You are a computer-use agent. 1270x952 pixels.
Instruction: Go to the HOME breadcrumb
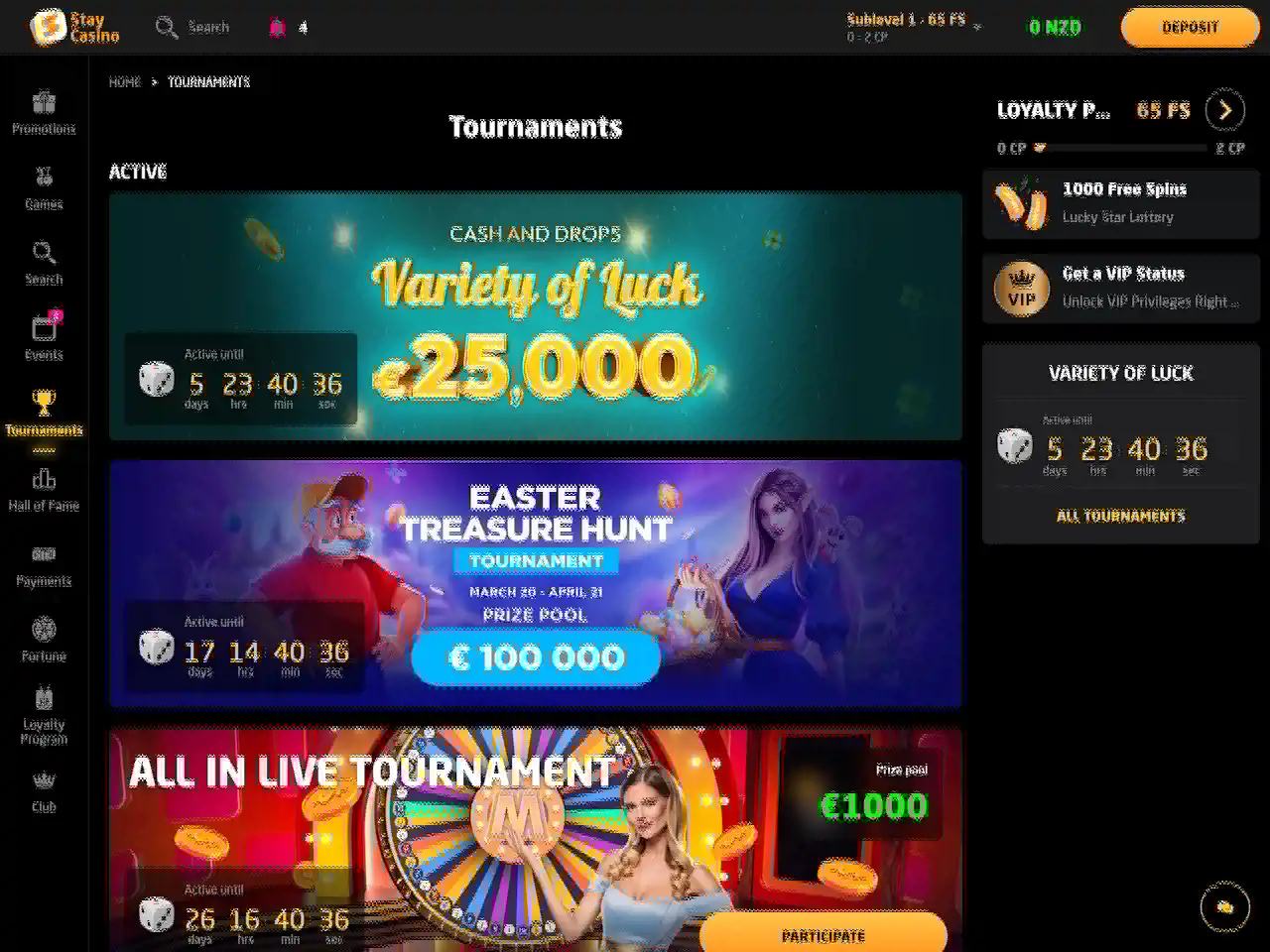pos(125,82)
